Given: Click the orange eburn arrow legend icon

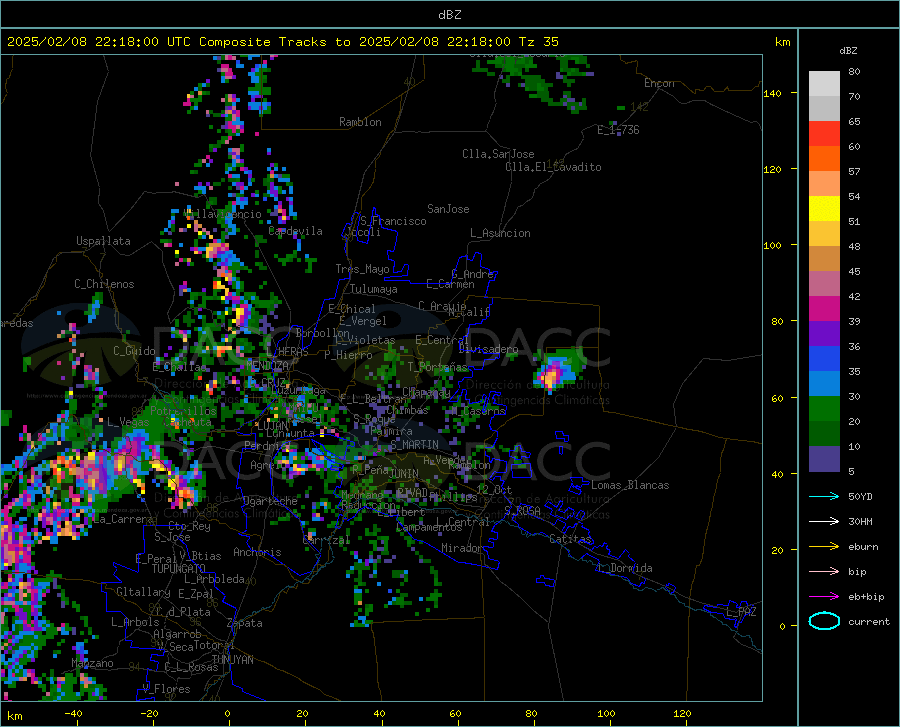Looking at the screenshot, I should [x=824, y=546].
